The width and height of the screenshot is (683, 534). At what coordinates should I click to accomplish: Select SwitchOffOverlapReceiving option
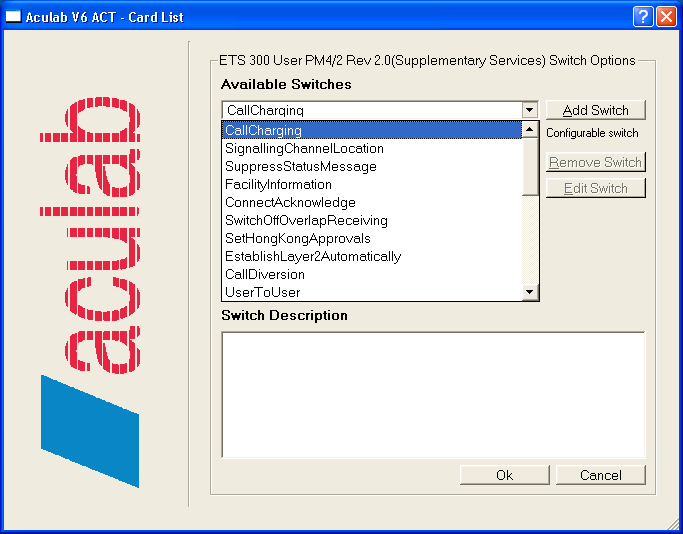[x=372, y=220]
